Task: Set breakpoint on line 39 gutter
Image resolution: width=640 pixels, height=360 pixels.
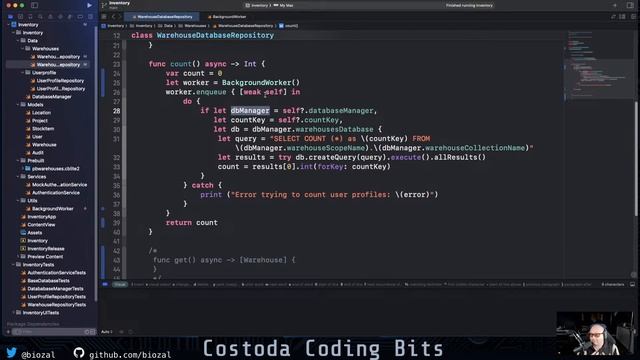Action: point(116,223)
